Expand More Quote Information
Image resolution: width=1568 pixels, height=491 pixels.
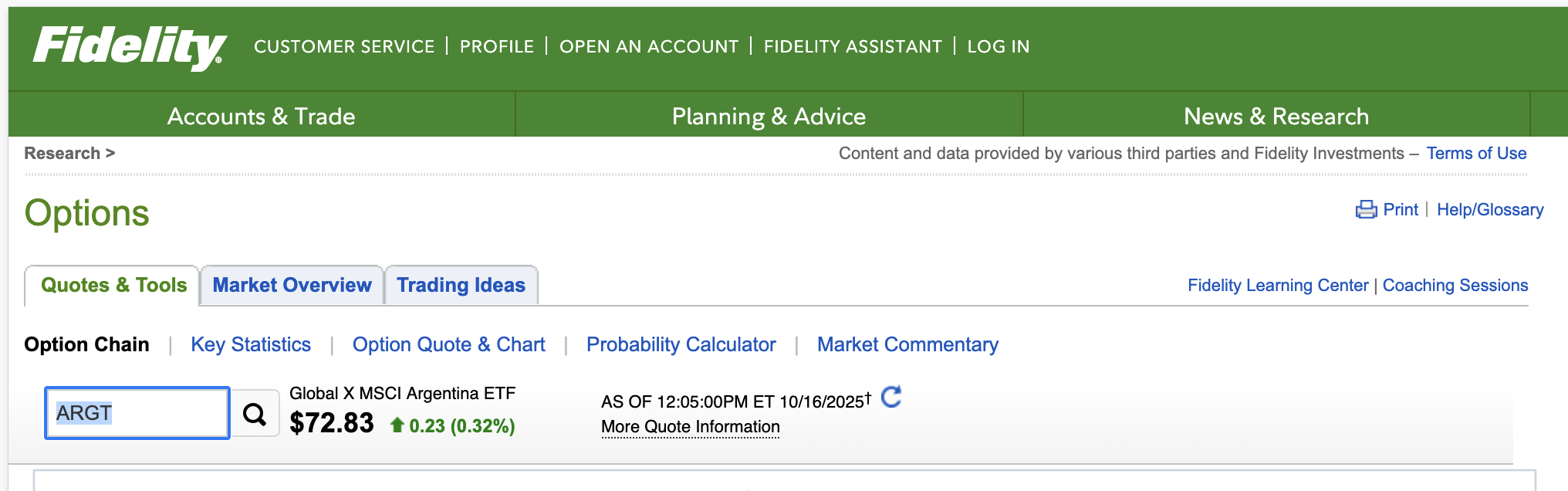click(690, 427)
